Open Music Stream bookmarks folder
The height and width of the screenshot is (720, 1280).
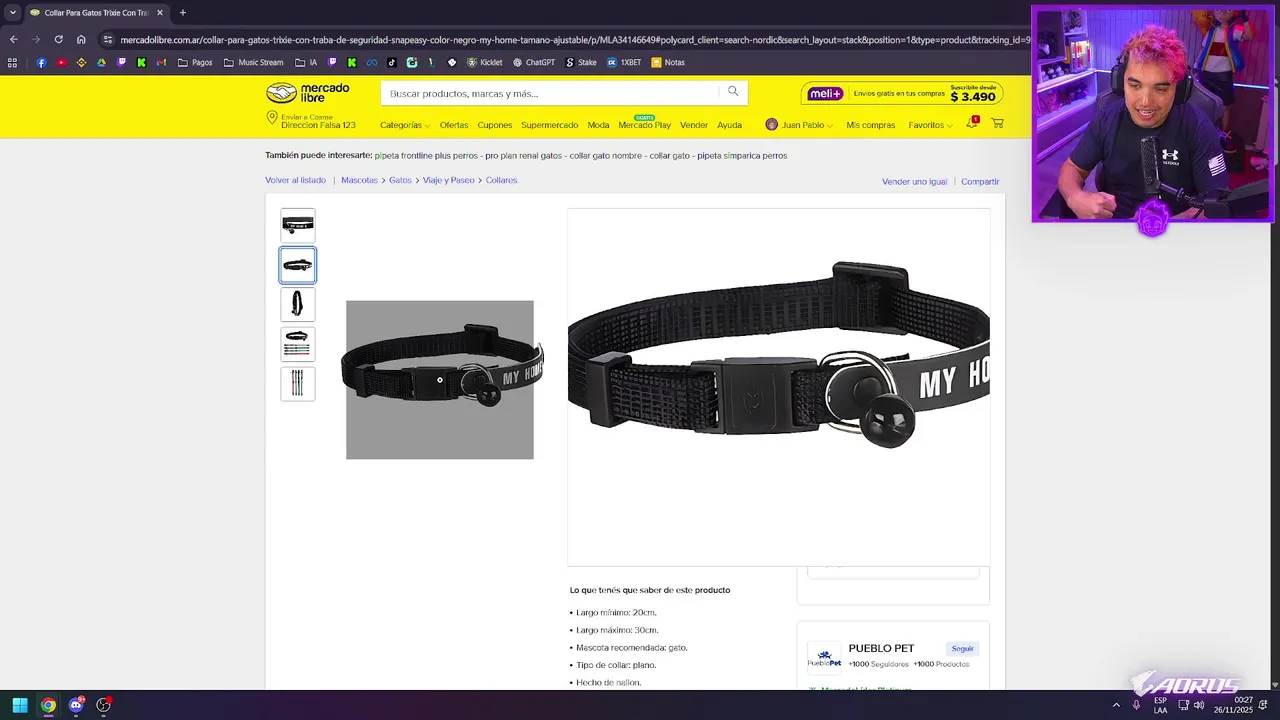click(x=254, y=62)
